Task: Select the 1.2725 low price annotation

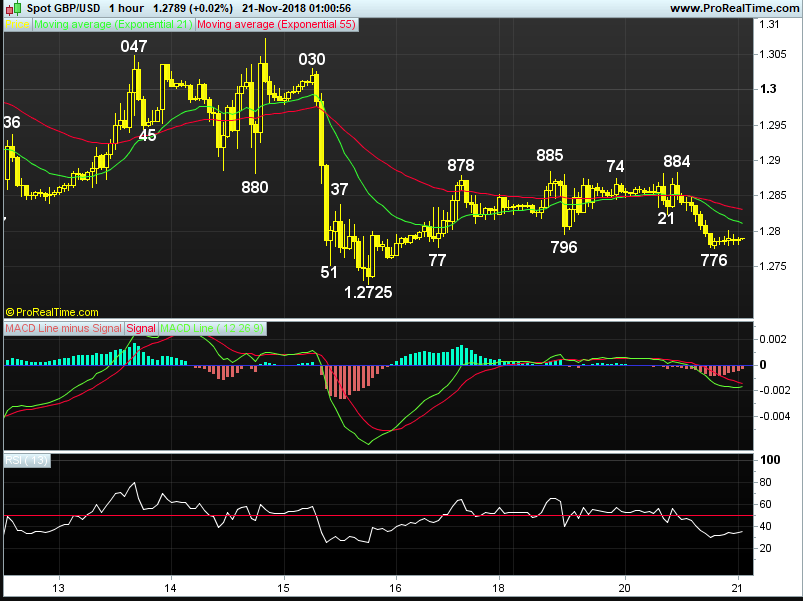Action: (367, 293)
